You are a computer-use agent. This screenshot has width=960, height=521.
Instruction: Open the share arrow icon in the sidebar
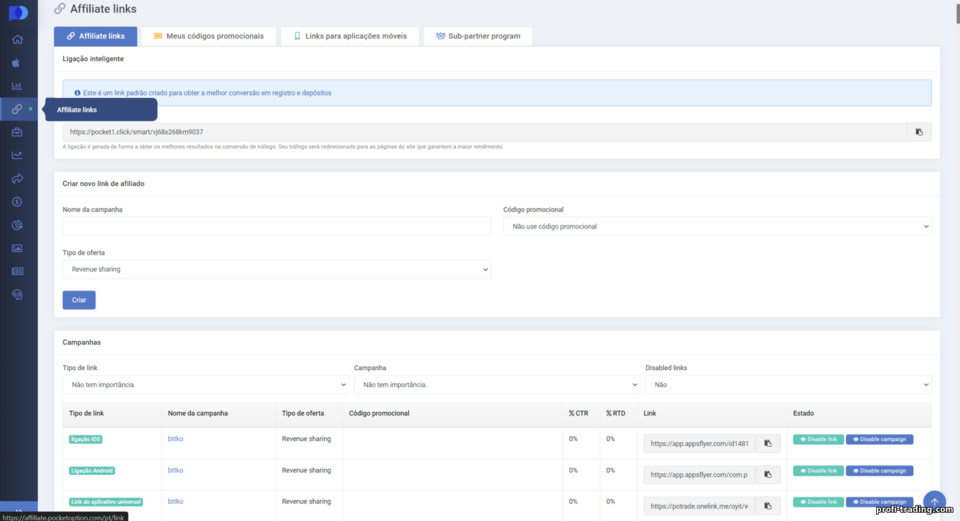click(17, 179)
